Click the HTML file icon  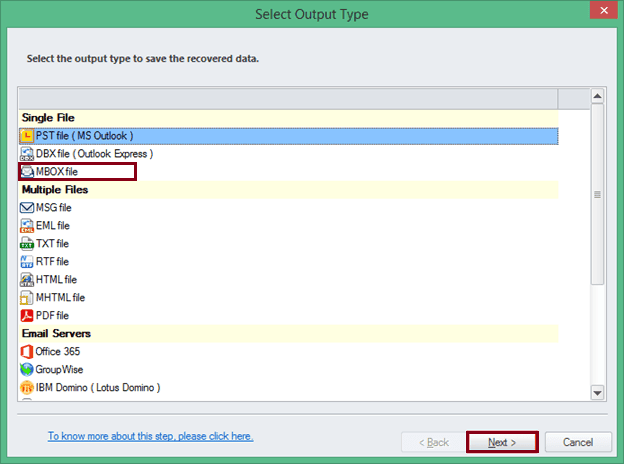pos(27,280)
